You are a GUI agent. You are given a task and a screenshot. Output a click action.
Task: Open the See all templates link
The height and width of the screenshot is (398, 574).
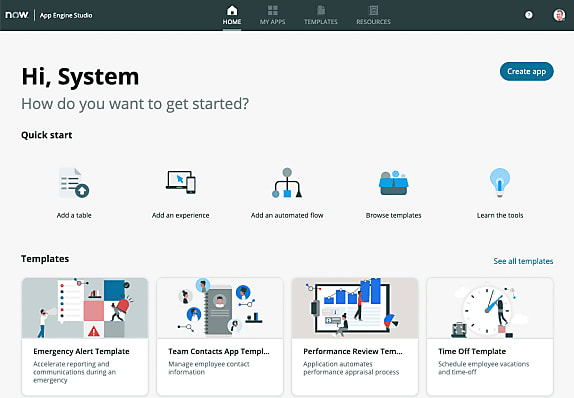click(523, 261)
